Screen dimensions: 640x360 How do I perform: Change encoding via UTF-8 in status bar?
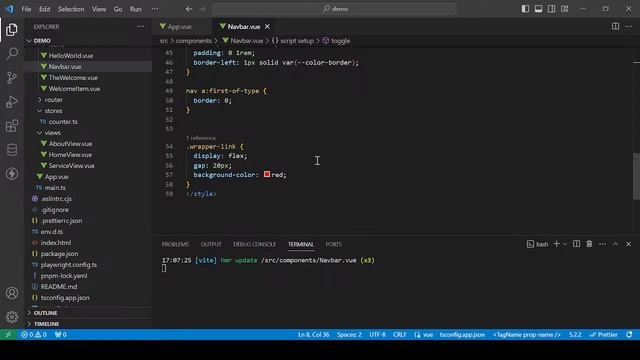(377, 335)
